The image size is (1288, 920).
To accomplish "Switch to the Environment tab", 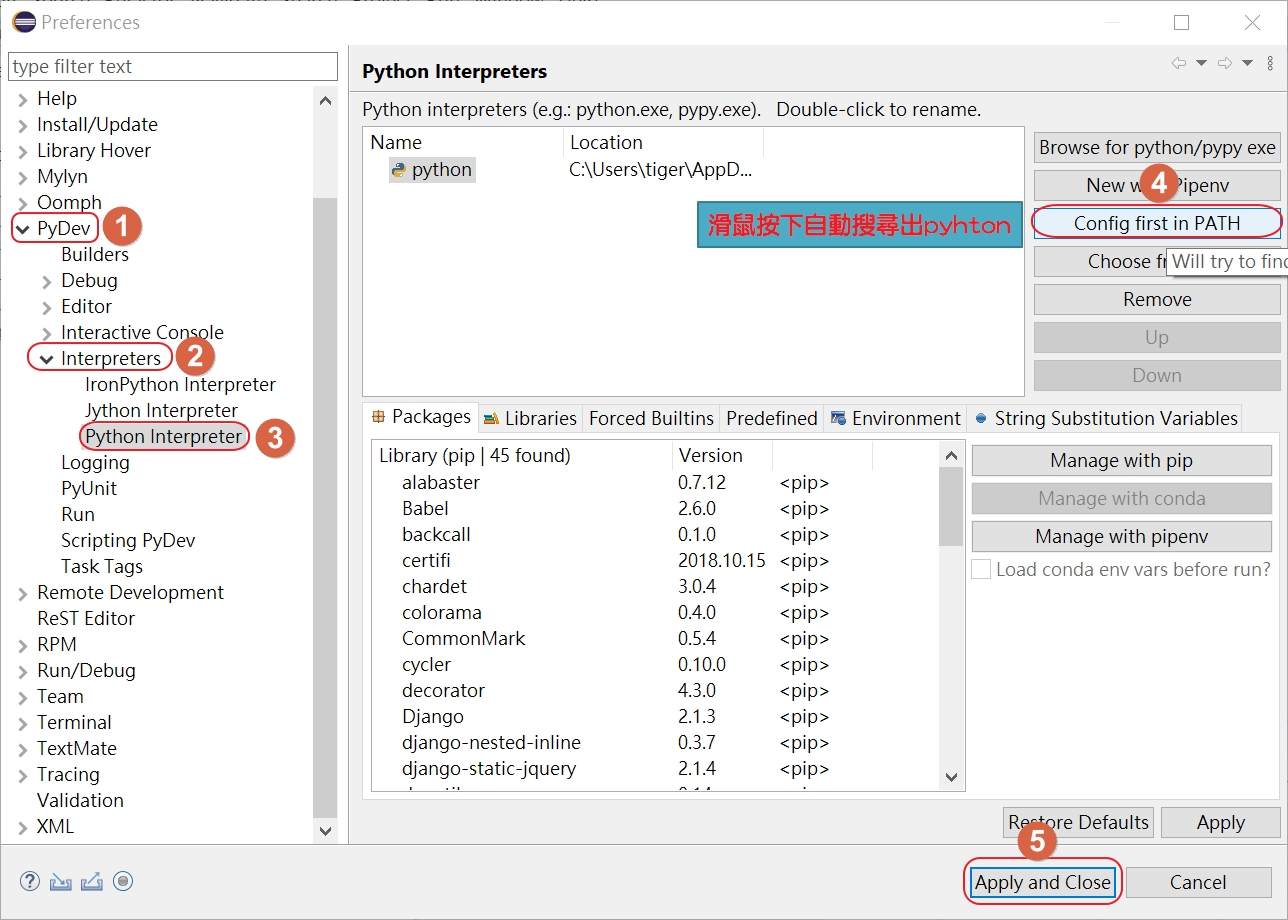I will coord(896,418).
